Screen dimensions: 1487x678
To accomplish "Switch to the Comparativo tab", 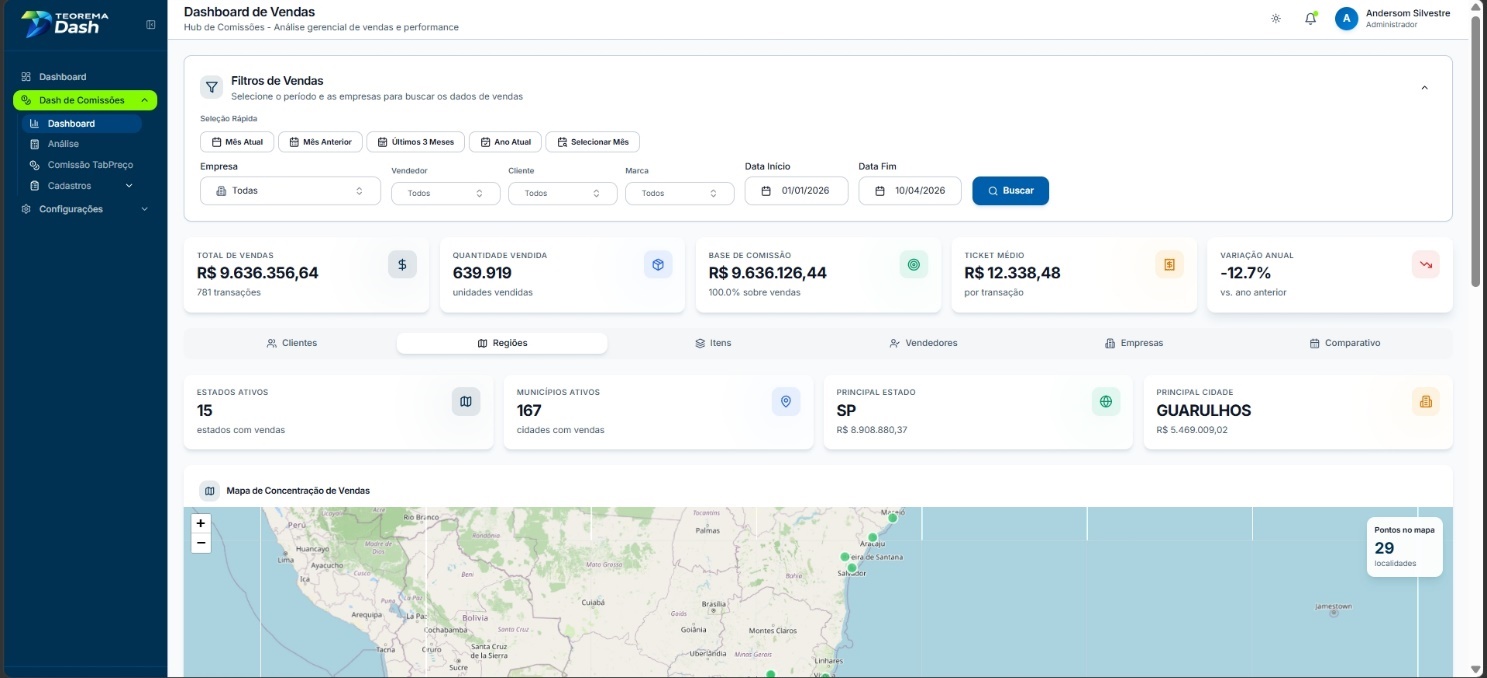I will 1344,343.
